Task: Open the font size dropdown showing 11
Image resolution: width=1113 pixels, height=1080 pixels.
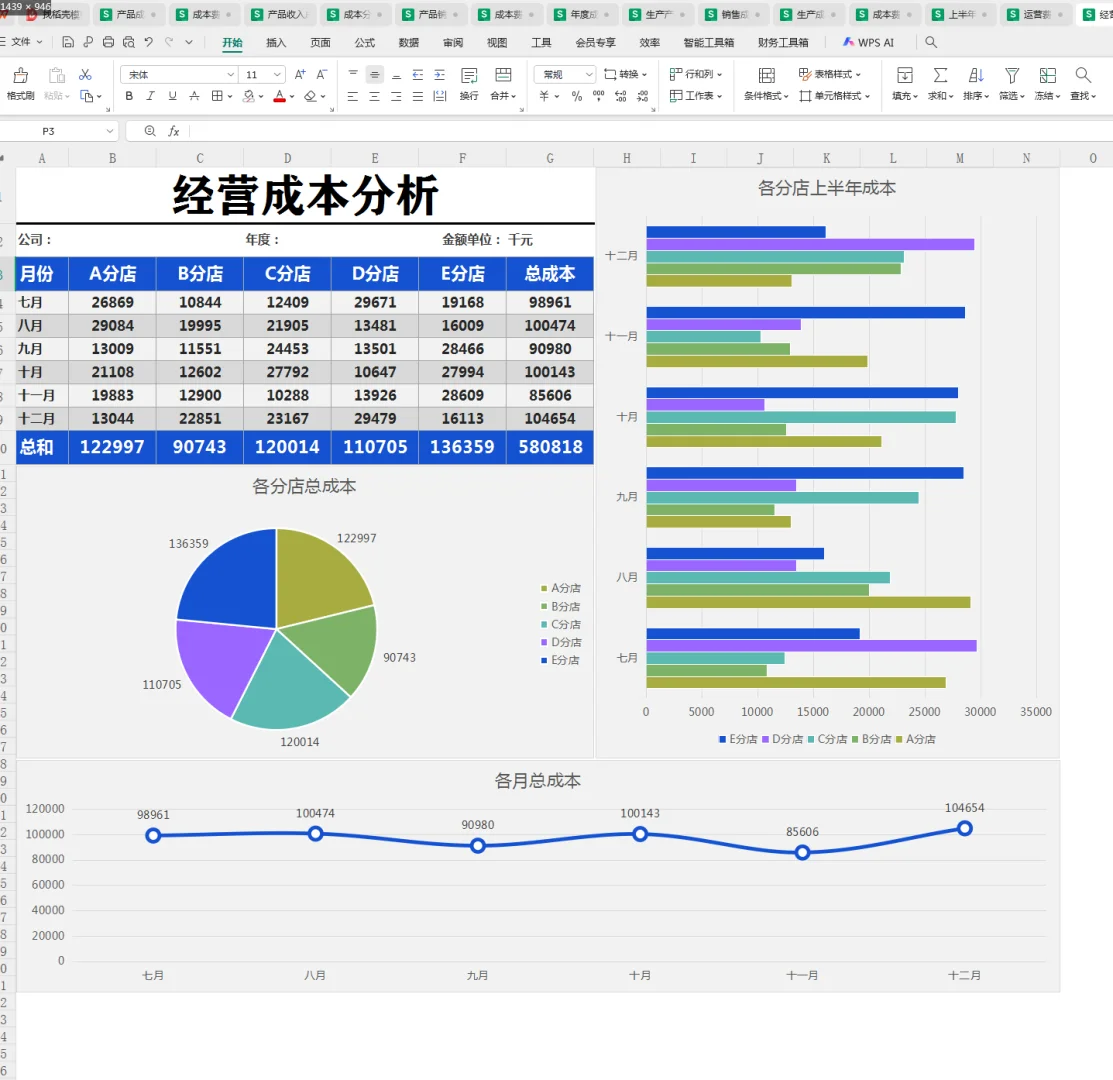Action: pos(277,75)
